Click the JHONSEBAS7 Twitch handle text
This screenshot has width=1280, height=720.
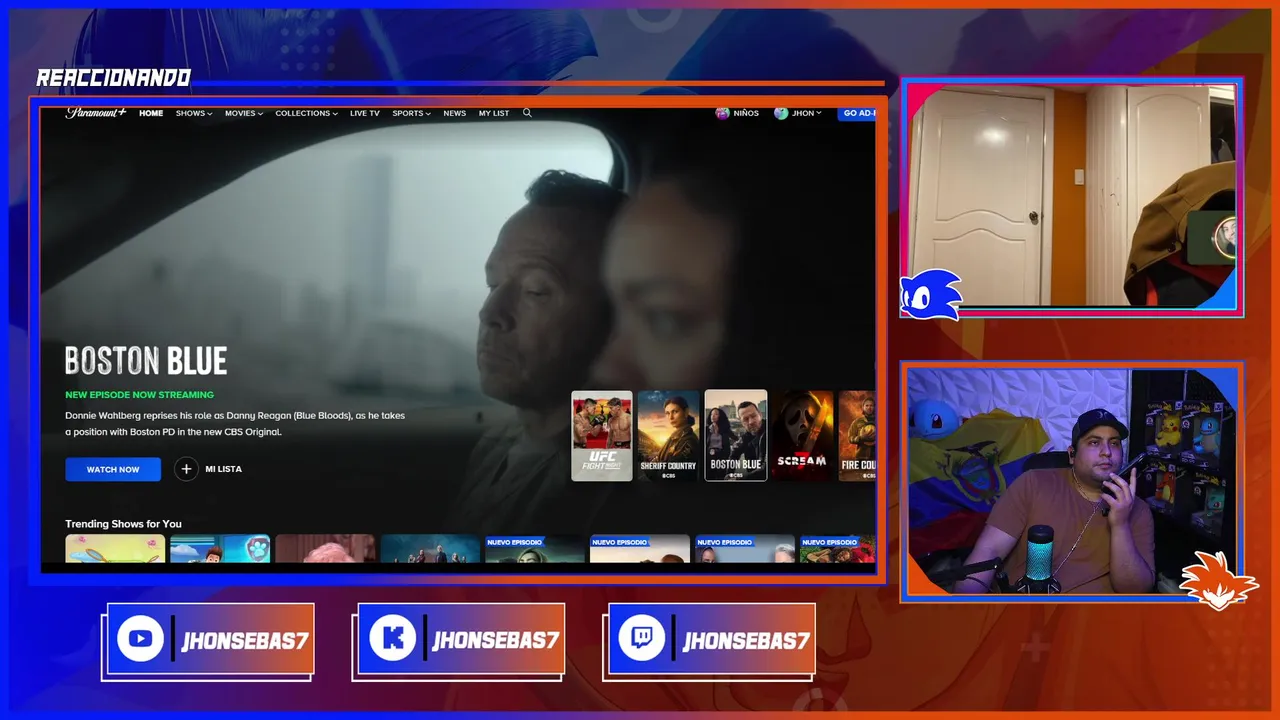(x=746, y=641)
